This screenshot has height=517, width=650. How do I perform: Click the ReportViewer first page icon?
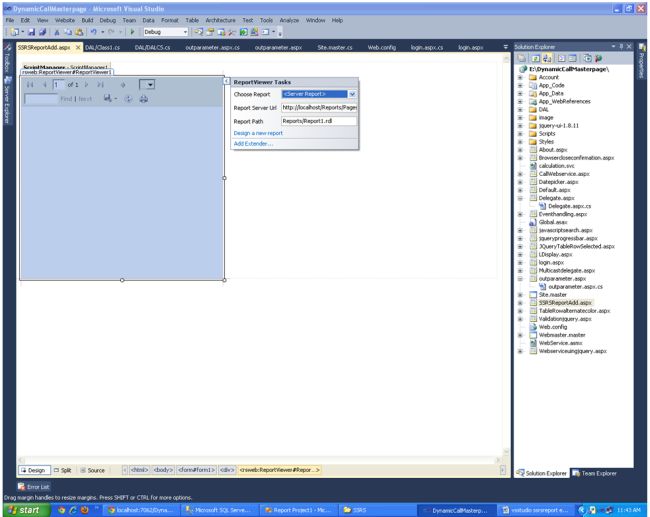coord(30,85)
